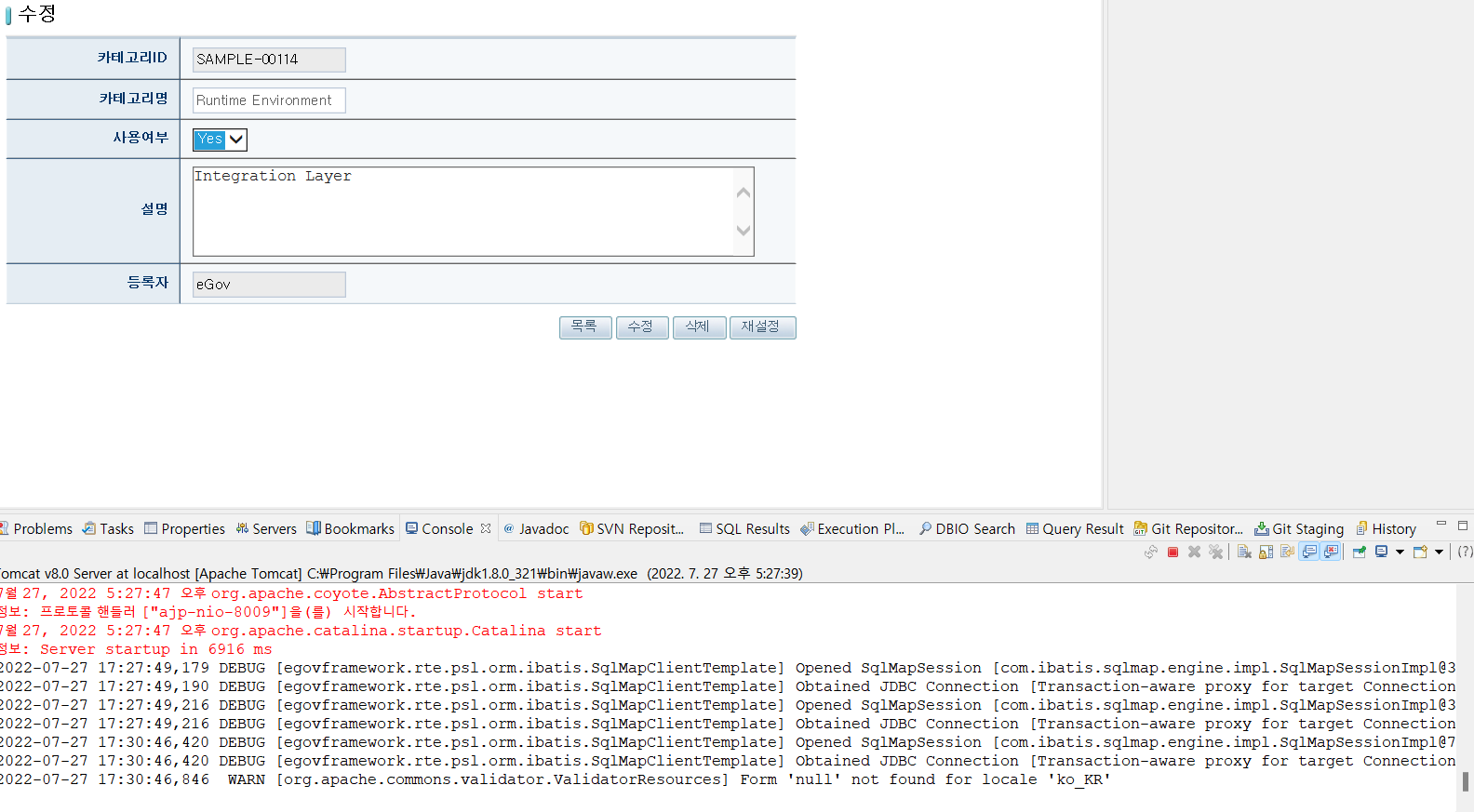Select the Query Result tab
1474x812 pixels.
(x=1075, y=529)
